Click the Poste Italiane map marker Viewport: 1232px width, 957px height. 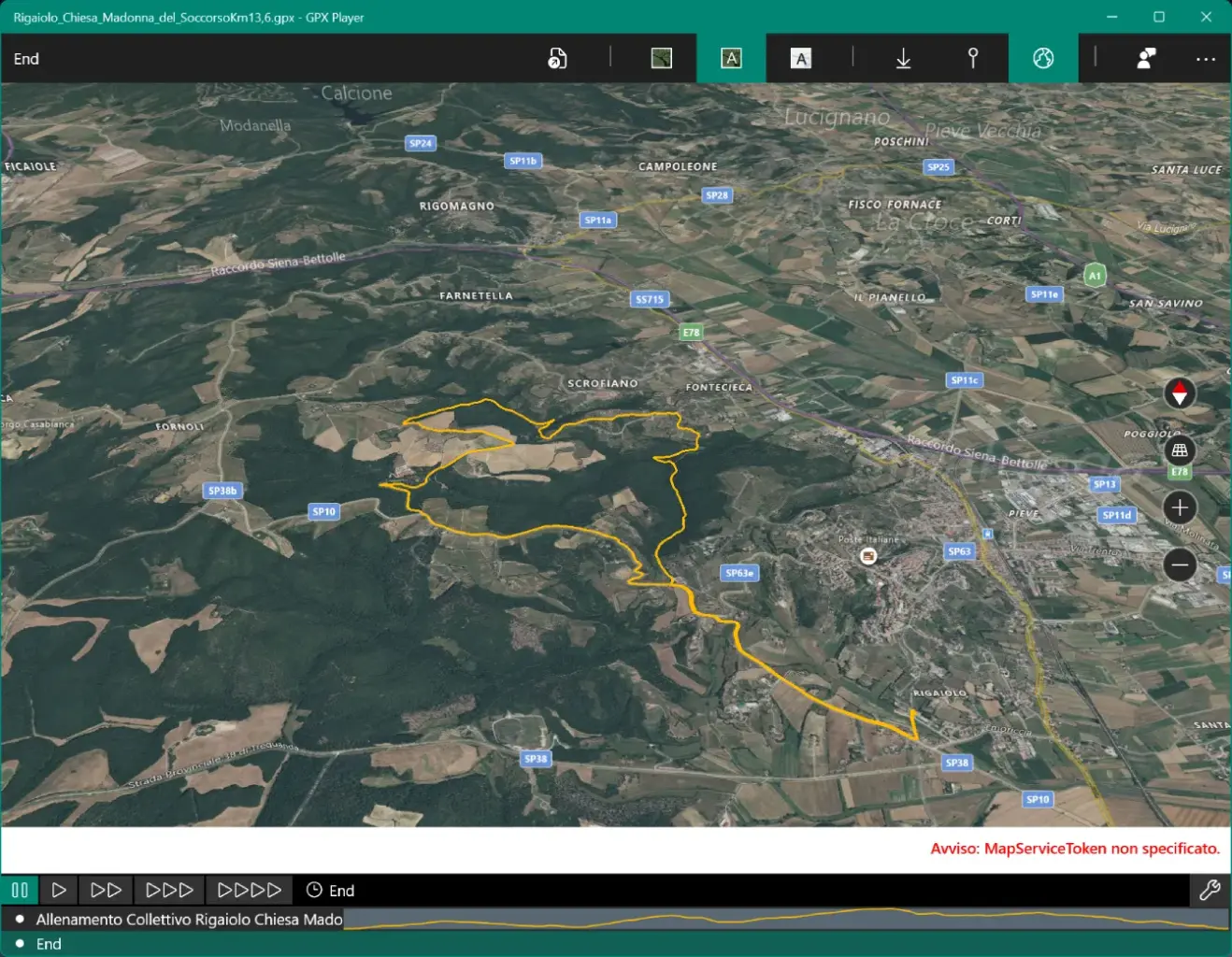point(868,556)
